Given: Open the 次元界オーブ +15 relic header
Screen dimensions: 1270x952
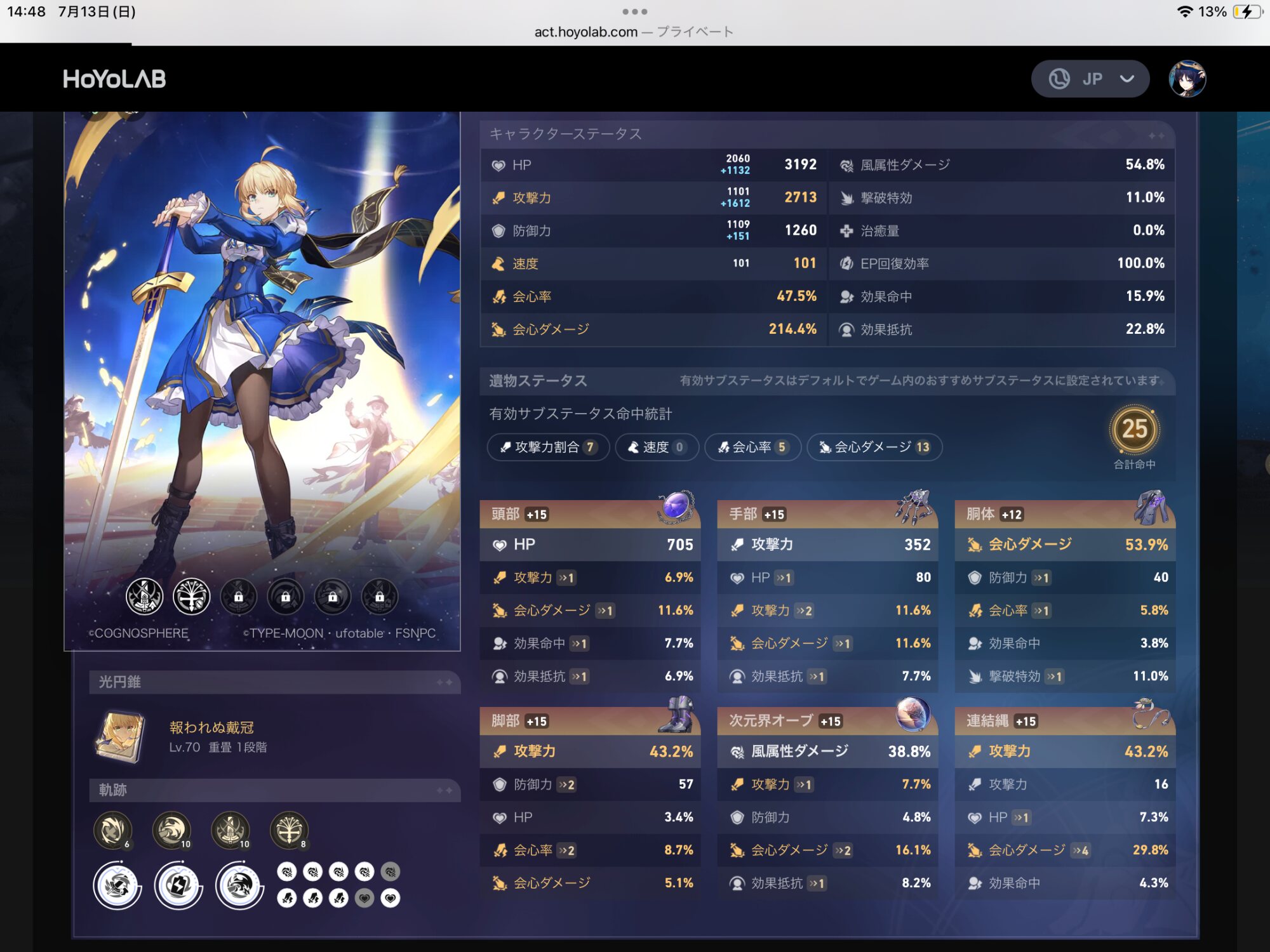Looking at the screenshot, I should [827, 721].
